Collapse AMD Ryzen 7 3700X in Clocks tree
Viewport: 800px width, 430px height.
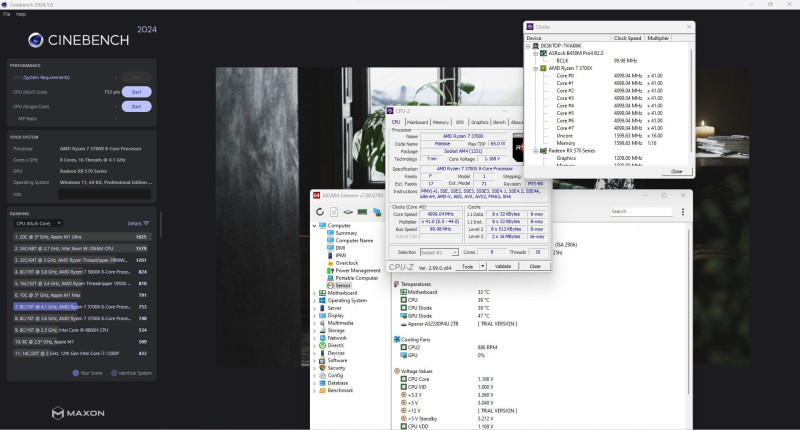coord(536,68)
